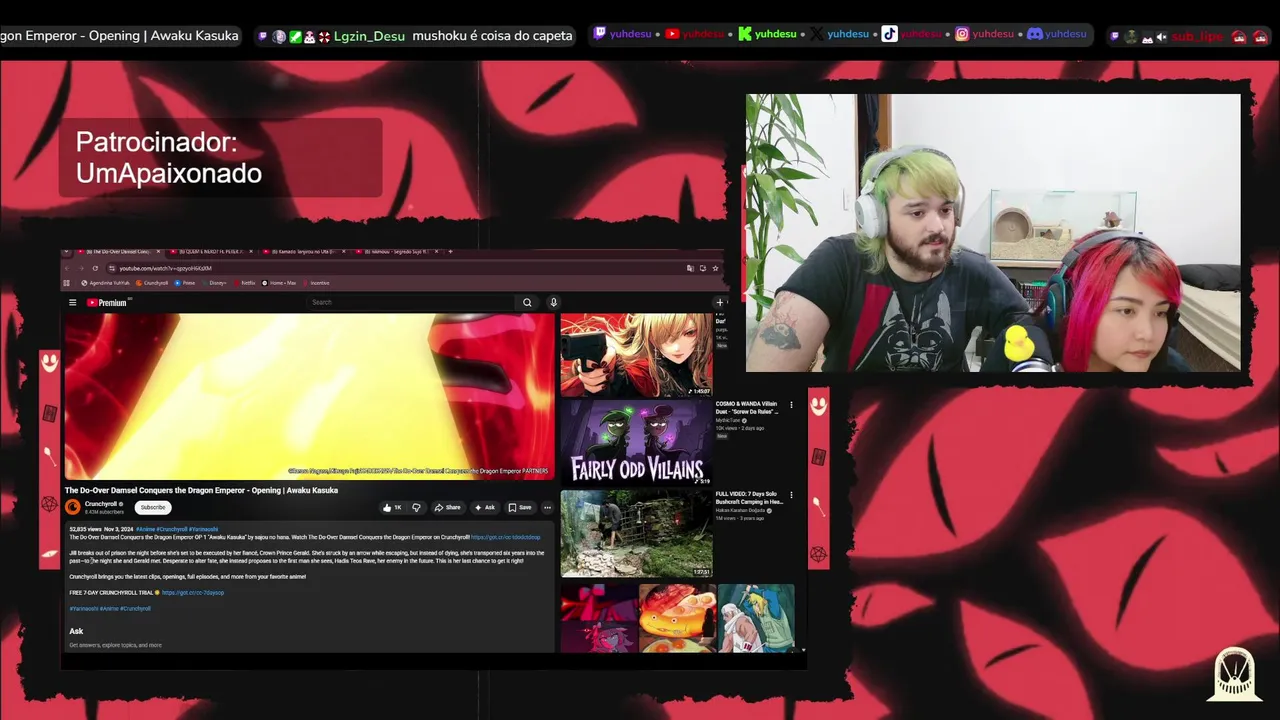Expand the browser tab search chevron
This screenshot has width=1280, height=720.
[66, 251]
